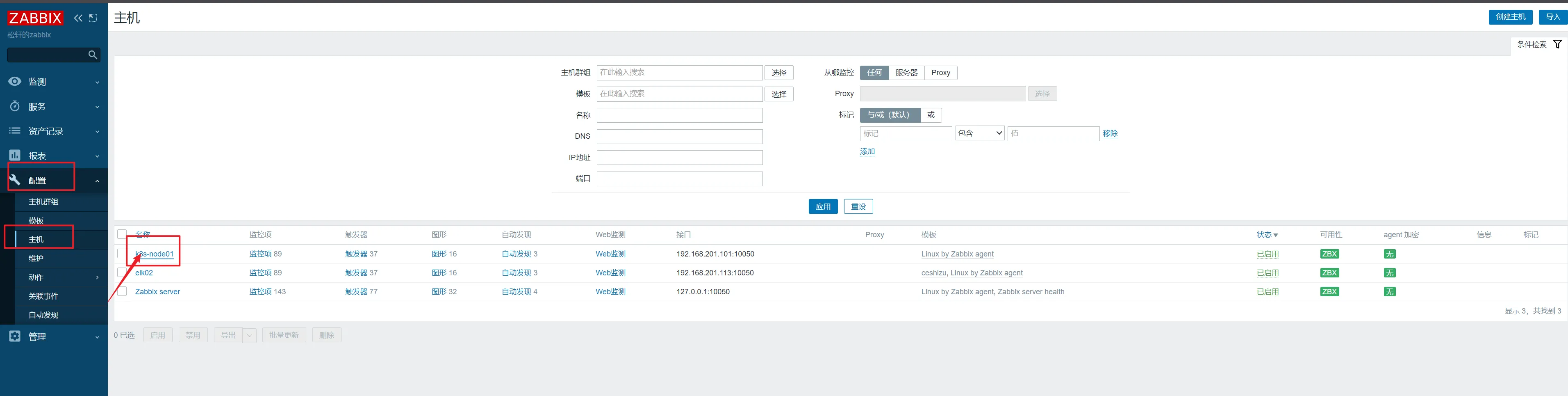Click the ZBX availability badge for k8s-node01
The width and height of the screenshot is (1568, 396).
(1329, 254)
